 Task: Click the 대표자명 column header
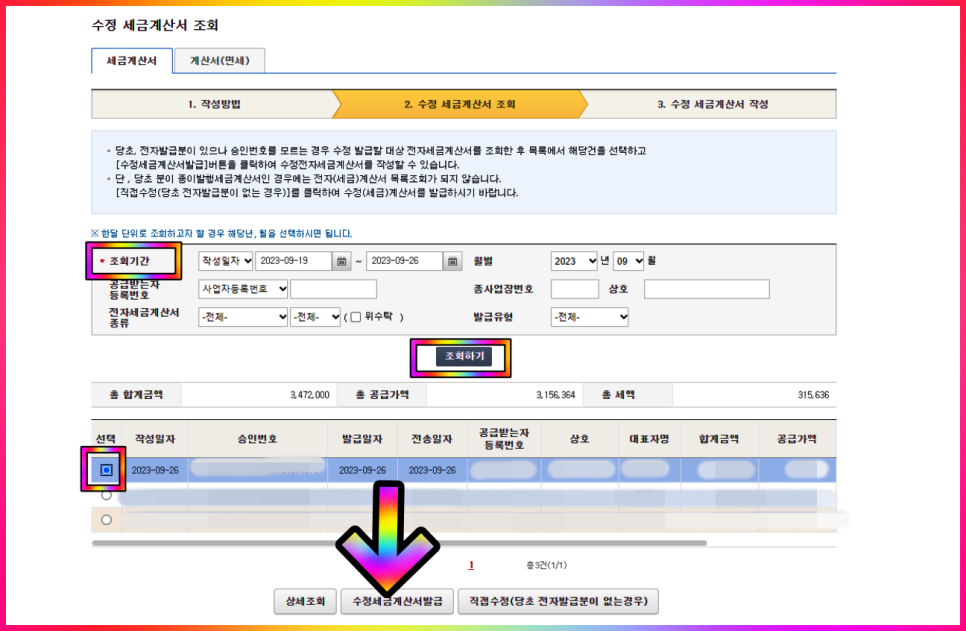pos(649,439)
